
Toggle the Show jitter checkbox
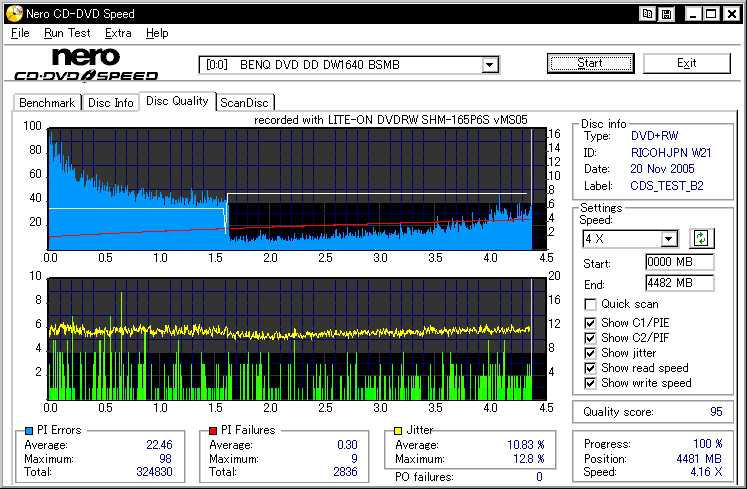pos(591,353)
